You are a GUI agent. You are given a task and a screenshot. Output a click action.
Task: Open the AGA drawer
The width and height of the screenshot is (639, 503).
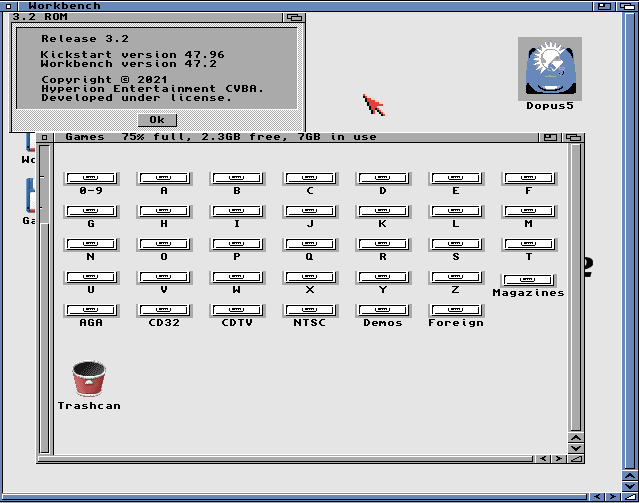tap(91, 310)
